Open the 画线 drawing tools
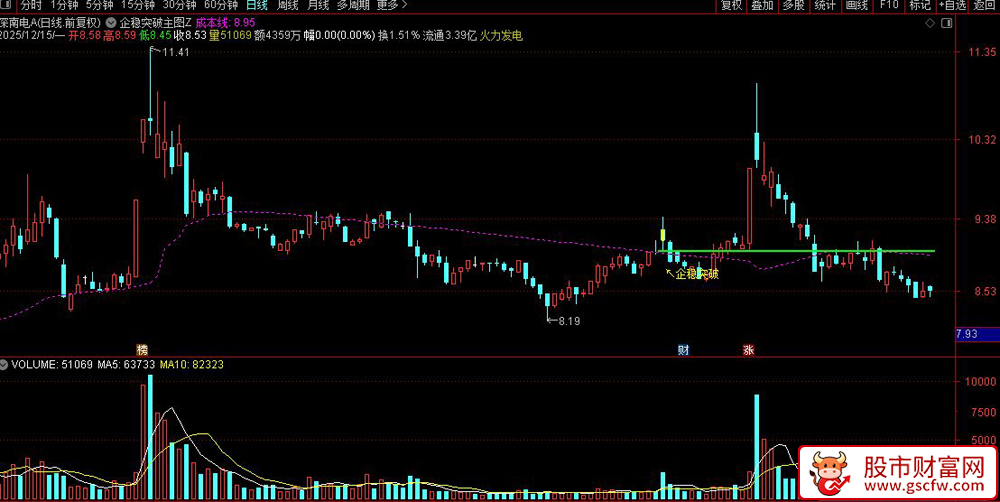The image size is (1000, 502). [x=856, y=5]
